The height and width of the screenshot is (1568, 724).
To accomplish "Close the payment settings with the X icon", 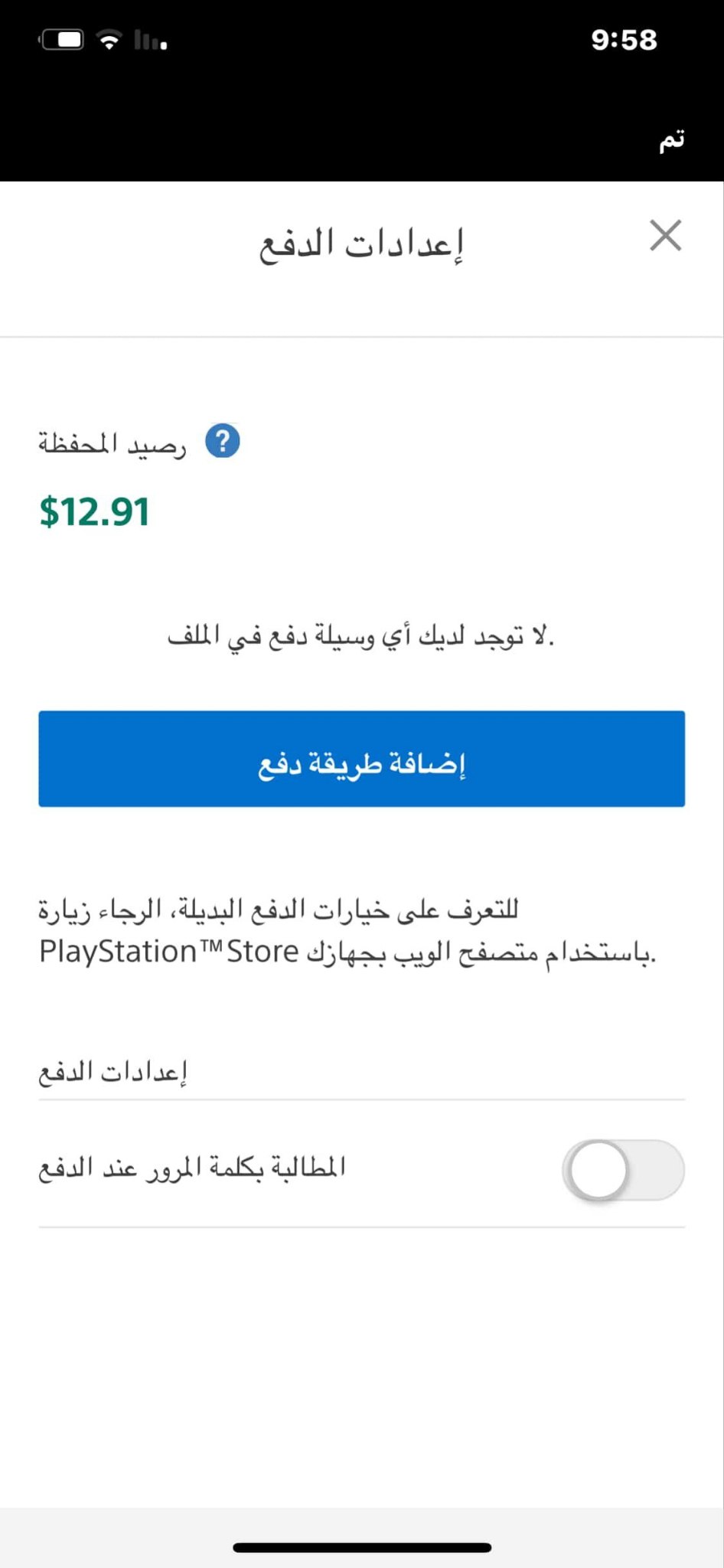I will pos(665,235).
